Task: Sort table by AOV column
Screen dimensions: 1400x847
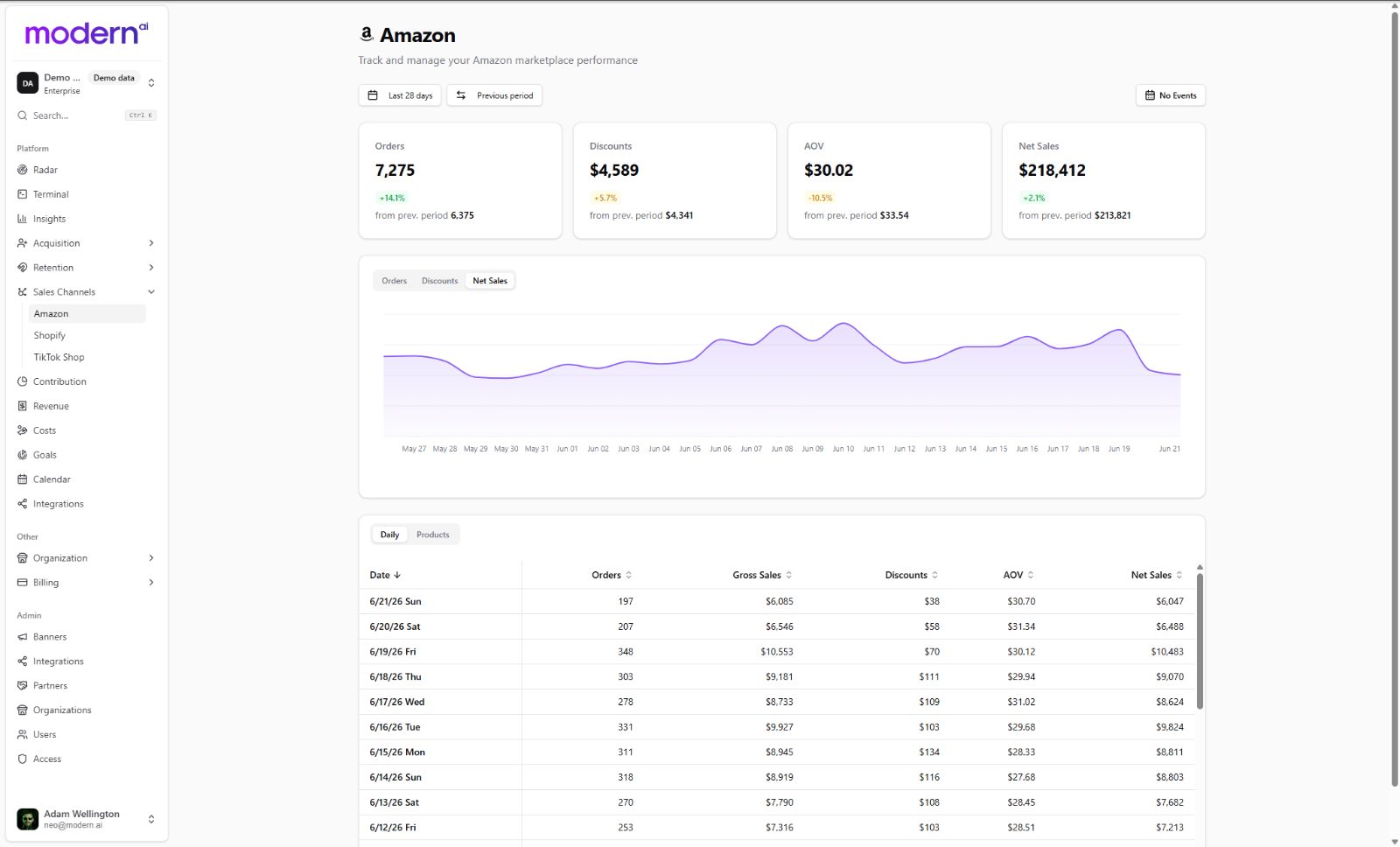Action: [1018, 575]
